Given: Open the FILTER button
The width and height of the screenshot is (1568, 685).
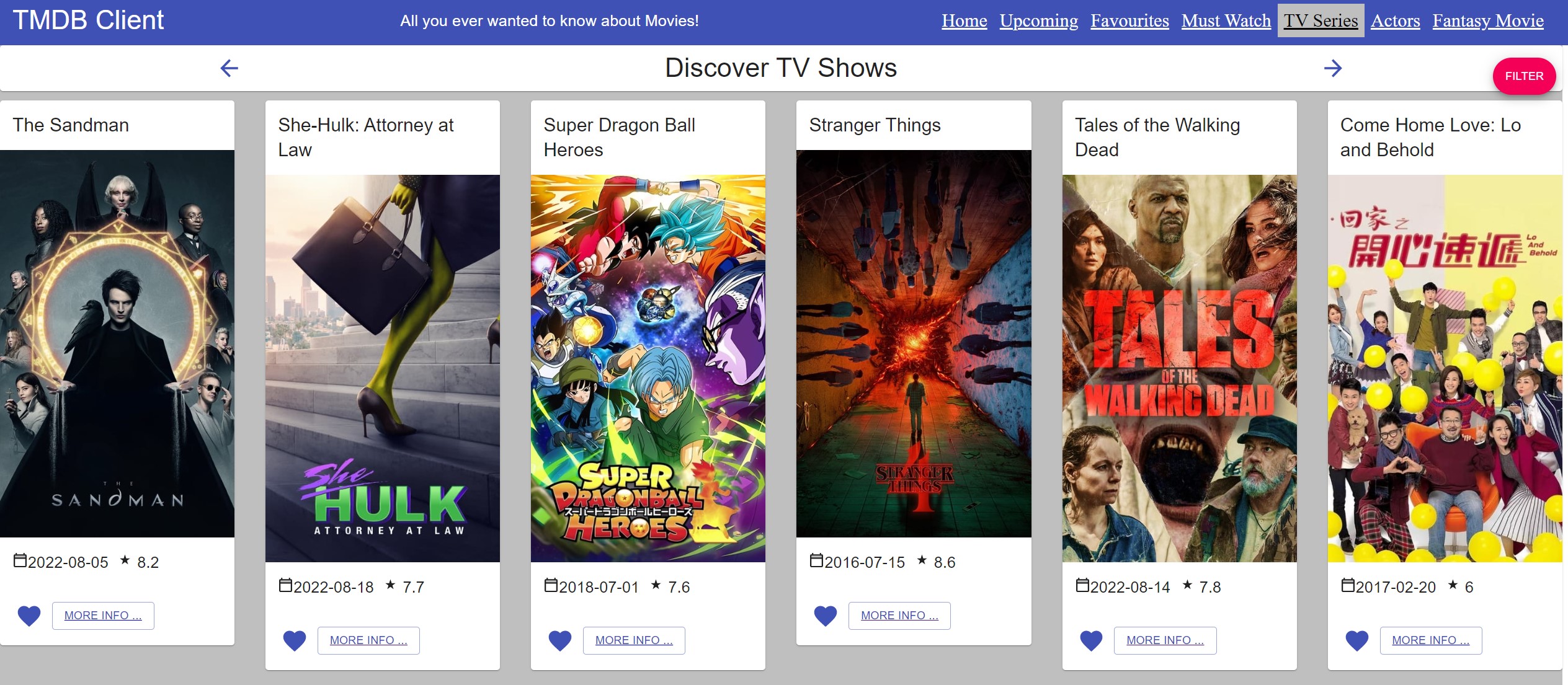Looking at the screenshot, I should [1523, 76].
